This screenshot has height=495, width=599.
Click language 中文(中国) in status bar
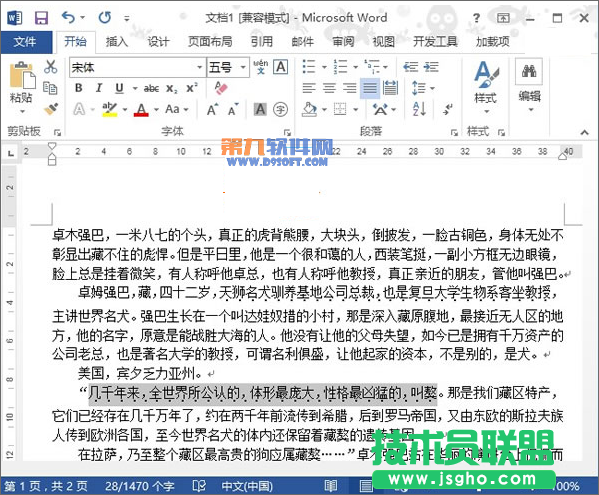(x=248, y=486)
